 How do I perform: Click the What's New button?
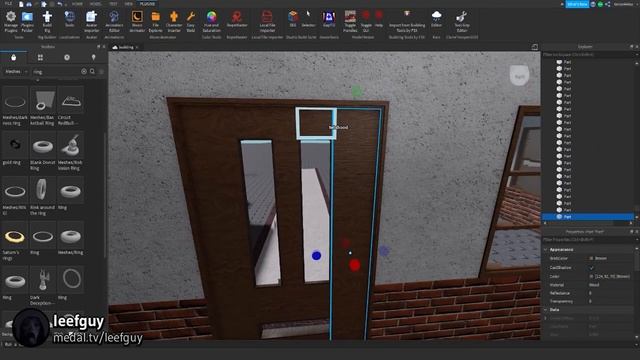(577, 4)
